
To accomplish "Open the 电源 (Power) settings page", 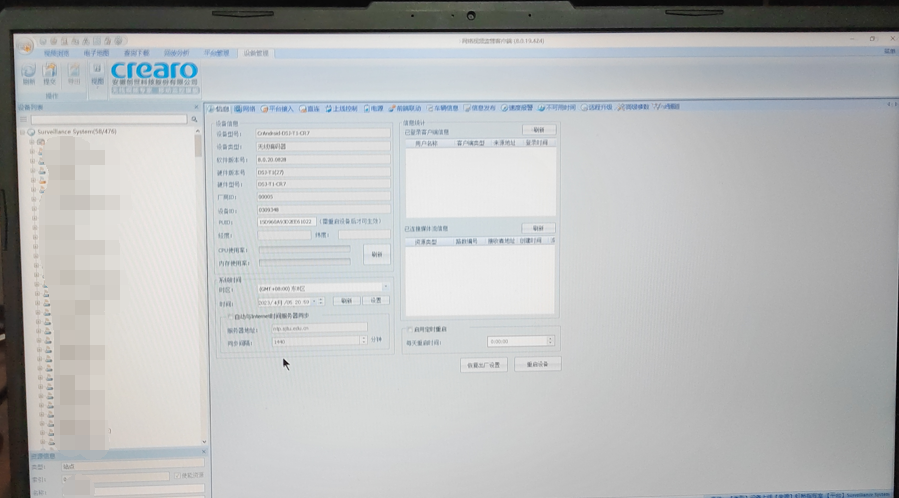I will 373,108.
